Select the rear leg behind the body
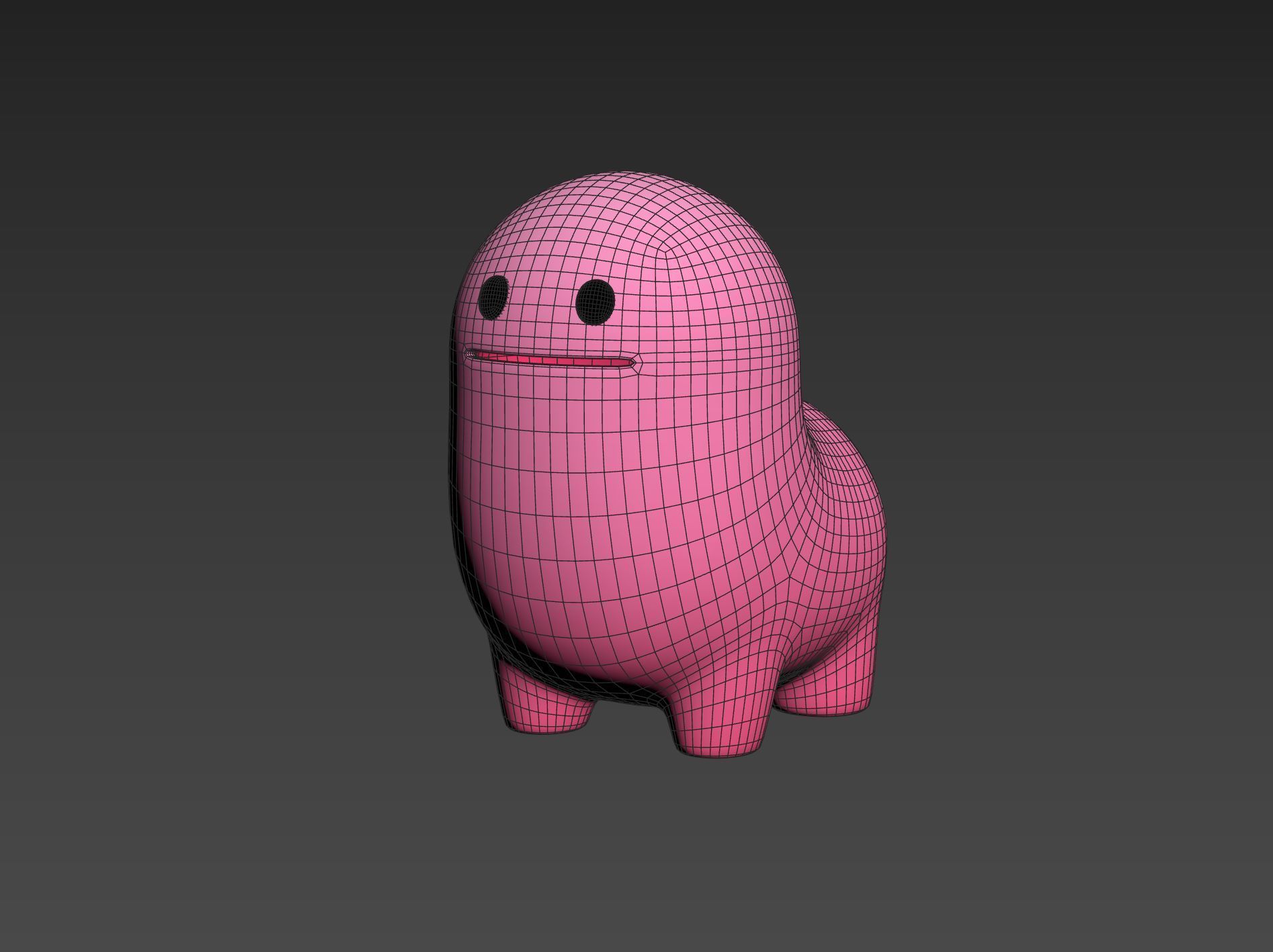1273x952 pixels. point(828,680)
